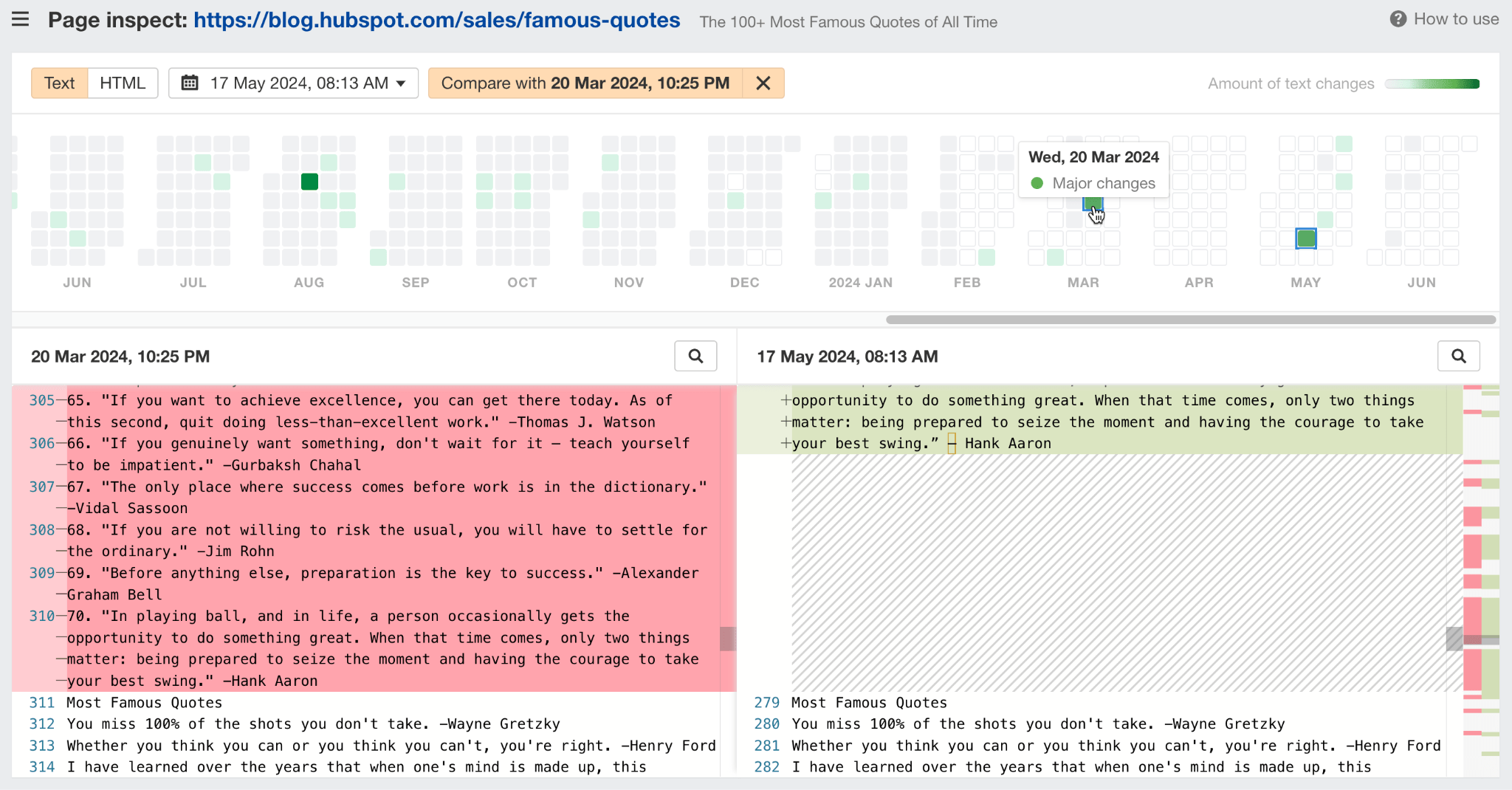Image resolution: width=1512 pixels, height=790 pixels.
Task: Click the calendar icon in the date selector
Action: [190, 83]
